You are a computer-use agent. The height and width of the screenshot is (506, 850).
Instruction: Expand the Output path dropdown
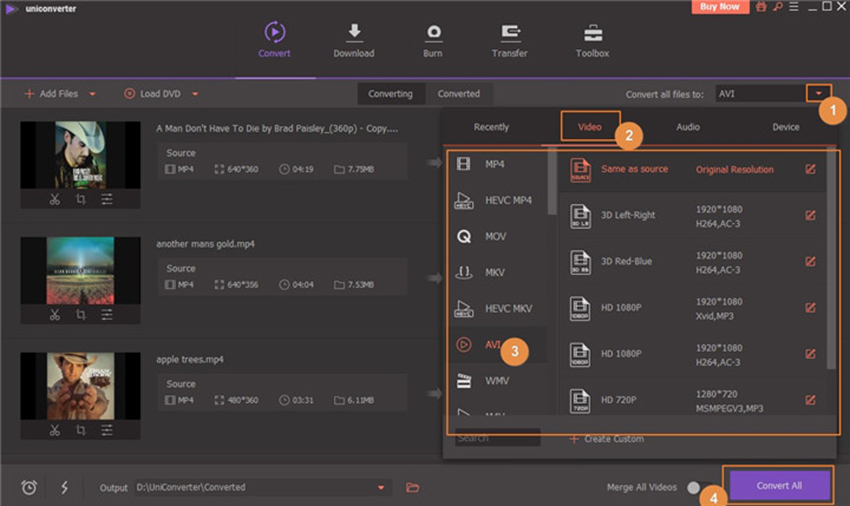(x=381, y=488)
